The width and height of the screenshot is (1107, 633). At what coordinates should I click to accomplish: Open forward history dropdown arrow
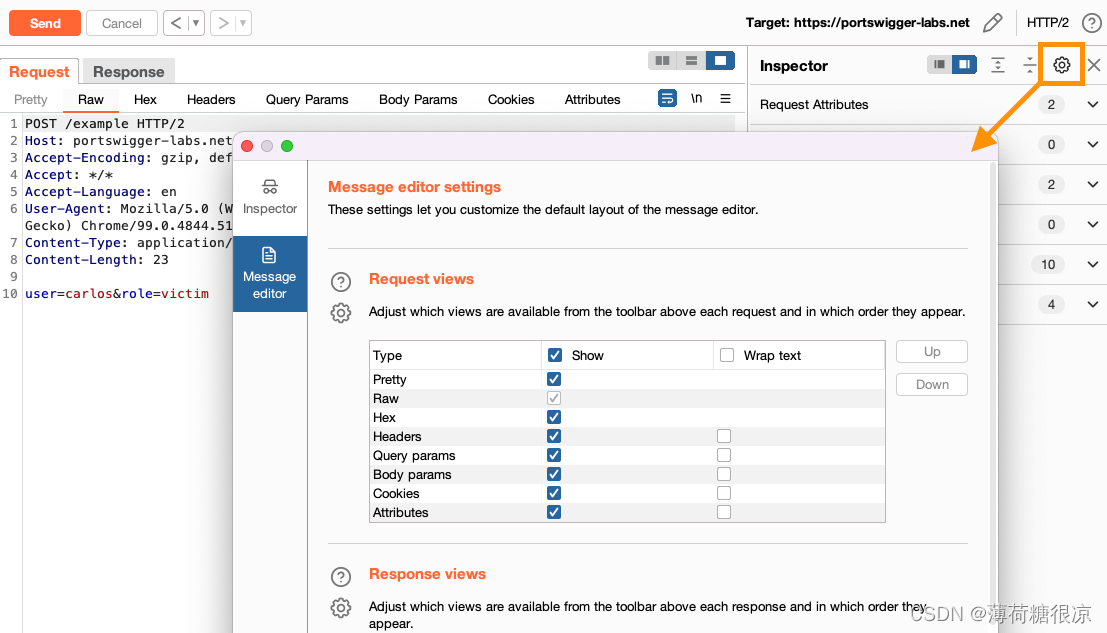[243, 23]
